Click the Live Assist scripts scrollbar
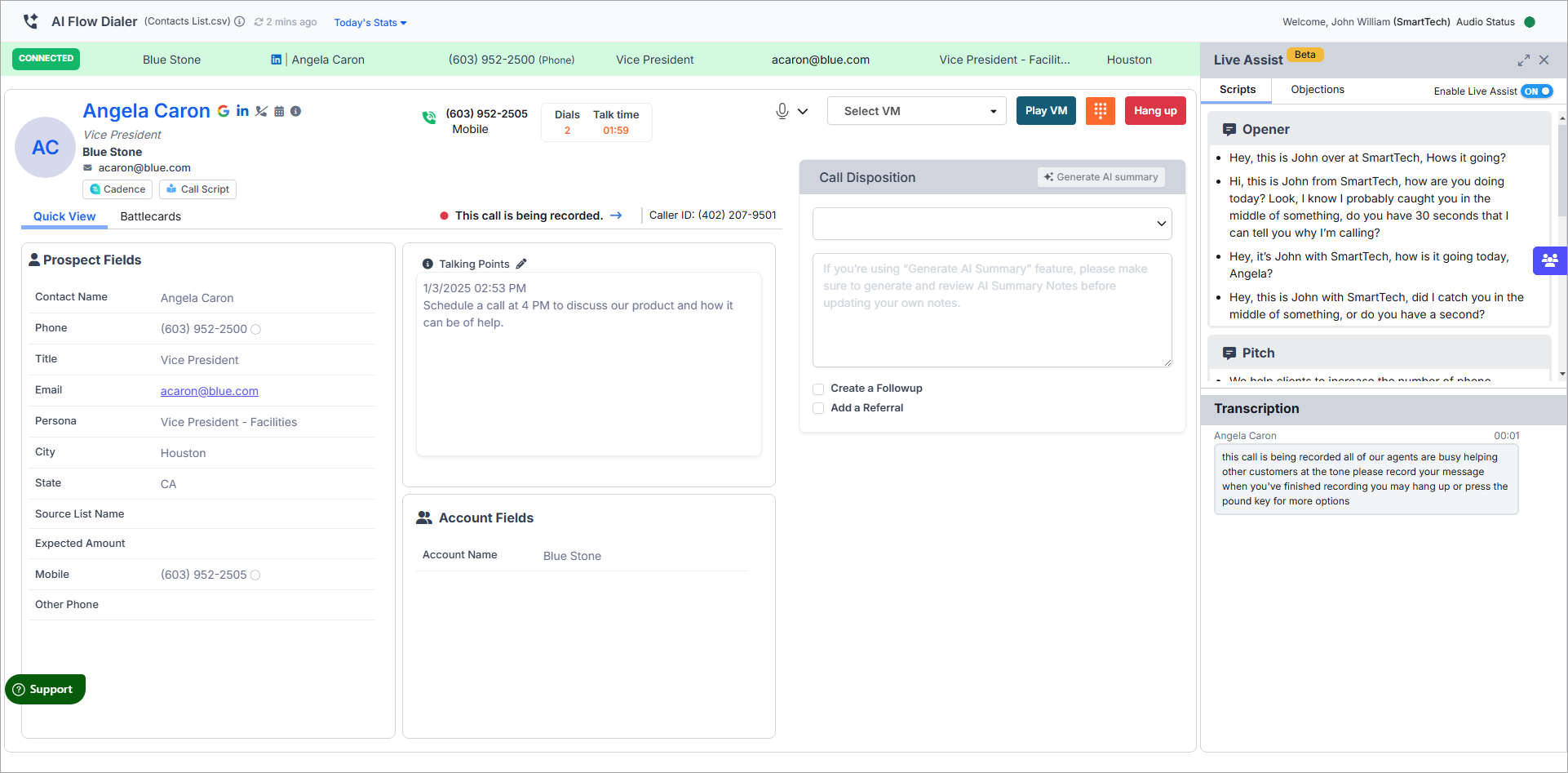The image size is (1568, 773). pos(1561,171)
